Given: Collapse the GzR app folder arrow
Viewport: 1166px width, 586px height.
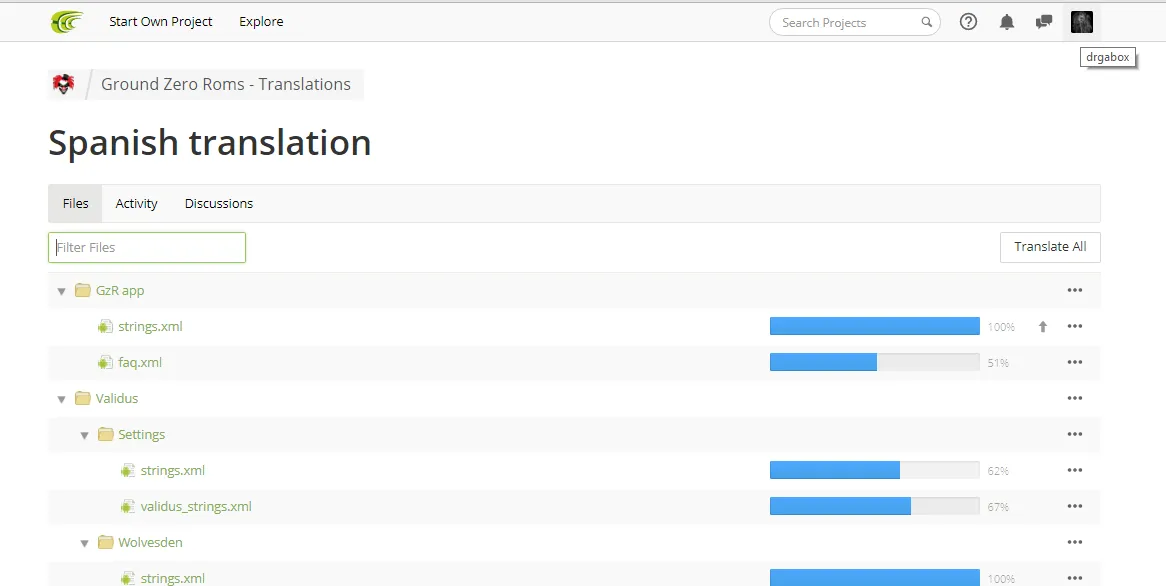Looking at the screenshot, I should point(62,292).
